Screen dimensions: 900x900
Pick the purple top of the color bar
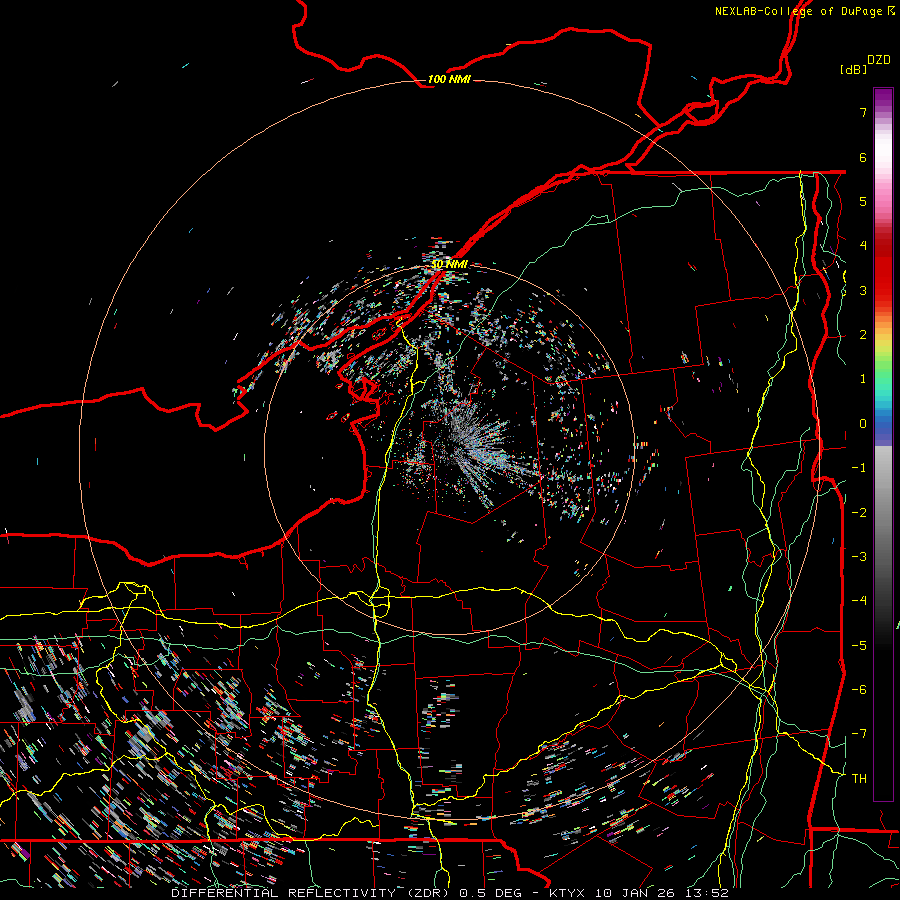coord(883,98)
